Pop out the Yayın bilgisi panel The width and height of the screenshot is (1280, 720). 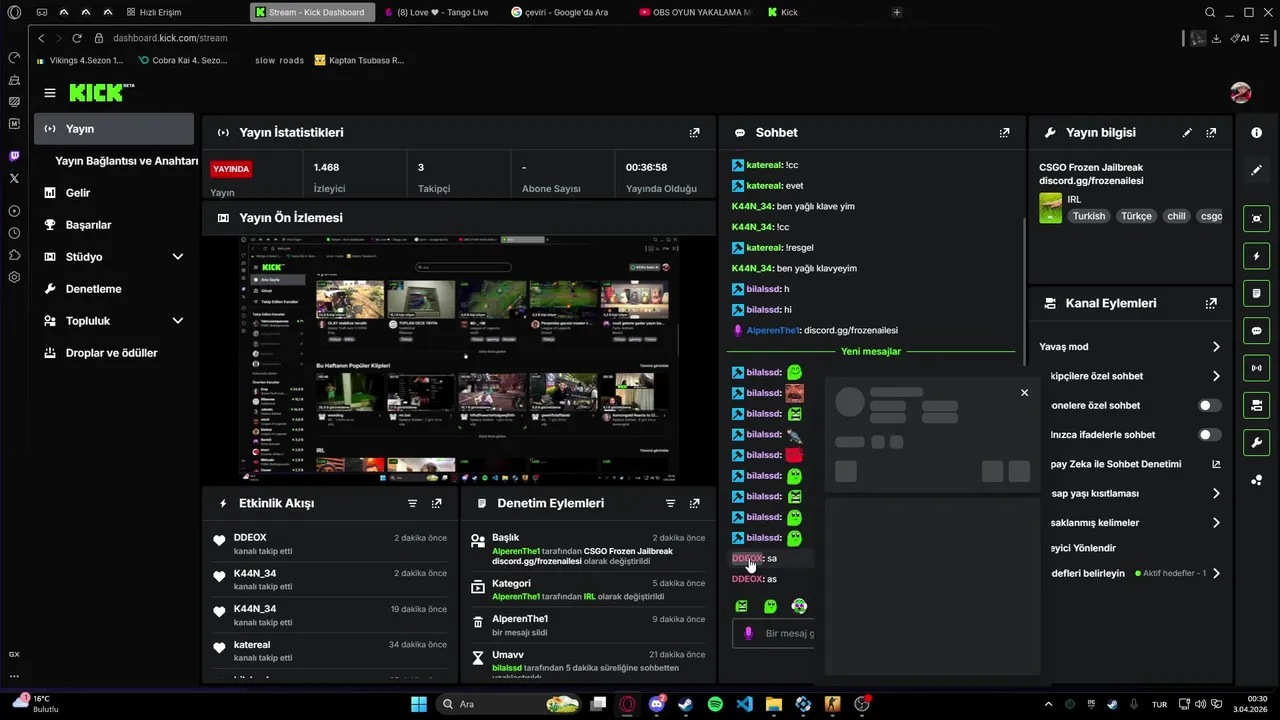click(1211, 132)
